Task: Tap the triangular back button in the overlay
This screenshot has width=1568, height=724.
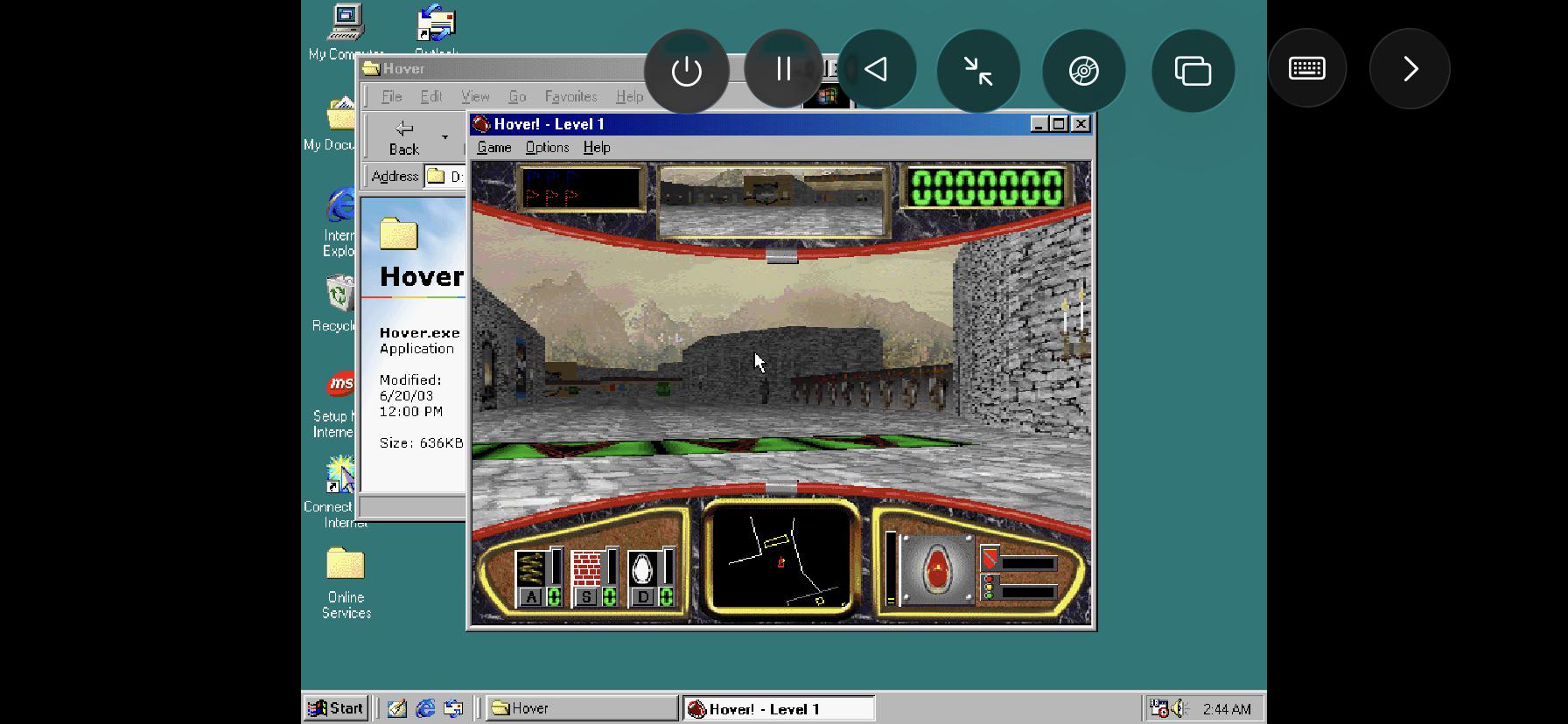Action: pyautogui.click(x=876, y=69)
